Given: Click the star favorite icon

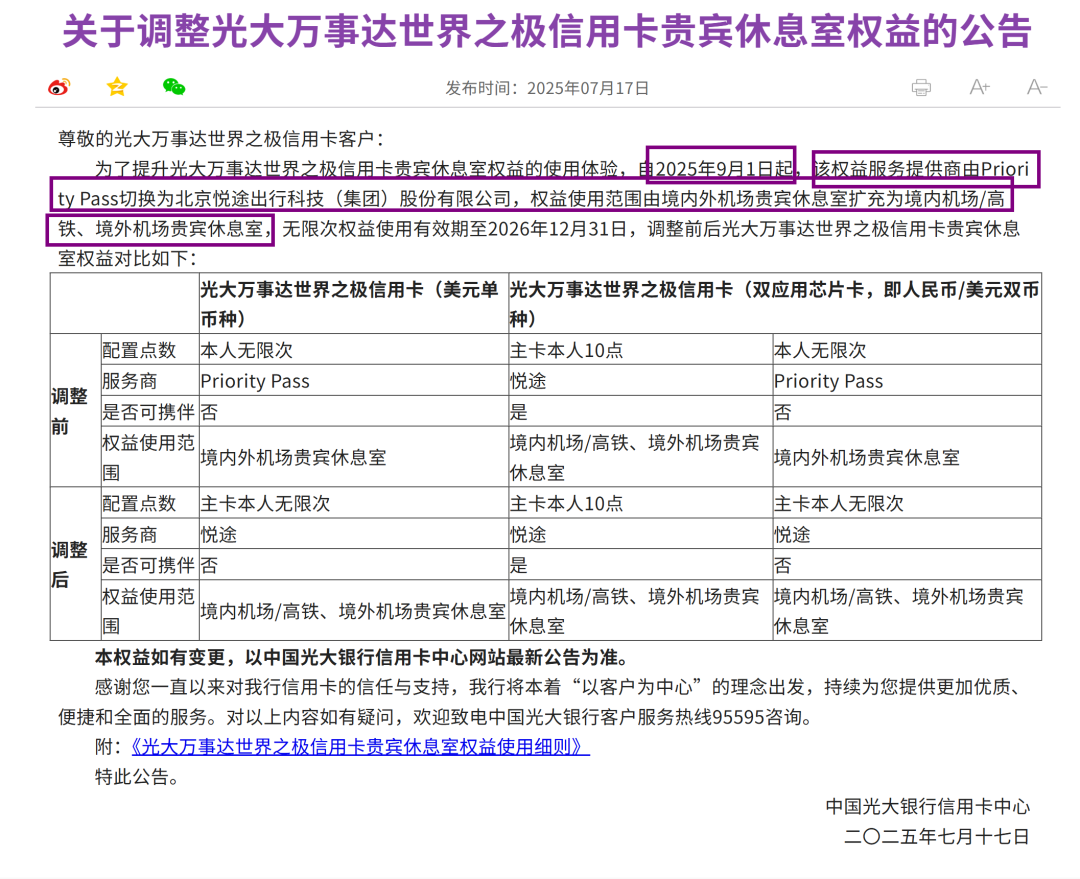Looking at the screenshot, I should (x=117, y=87).
